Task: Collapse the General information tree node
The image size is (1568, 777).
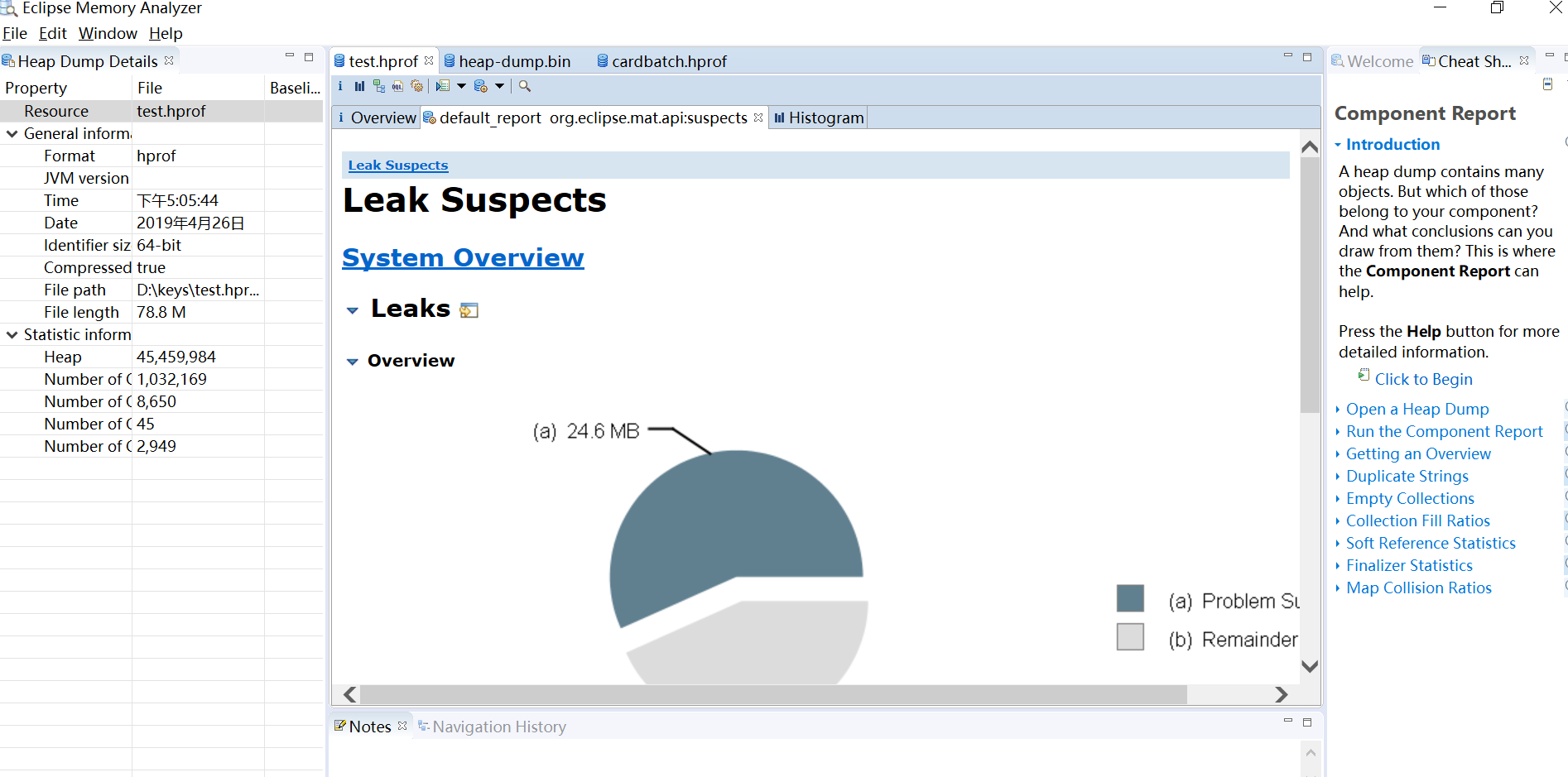Action: (x=12, y=133)
